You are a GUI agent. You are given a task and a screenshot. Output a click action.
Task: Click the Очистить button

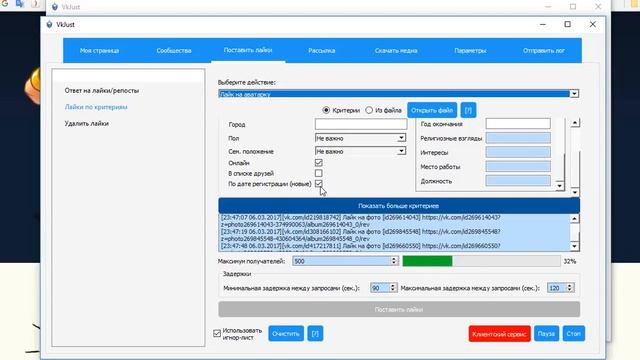tap(286, 333)
